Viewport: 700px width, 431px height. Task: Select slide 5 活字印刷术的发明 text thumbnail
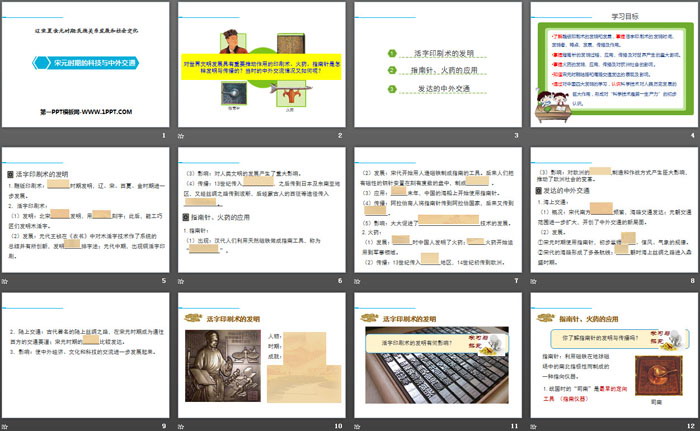pos(86,210)
